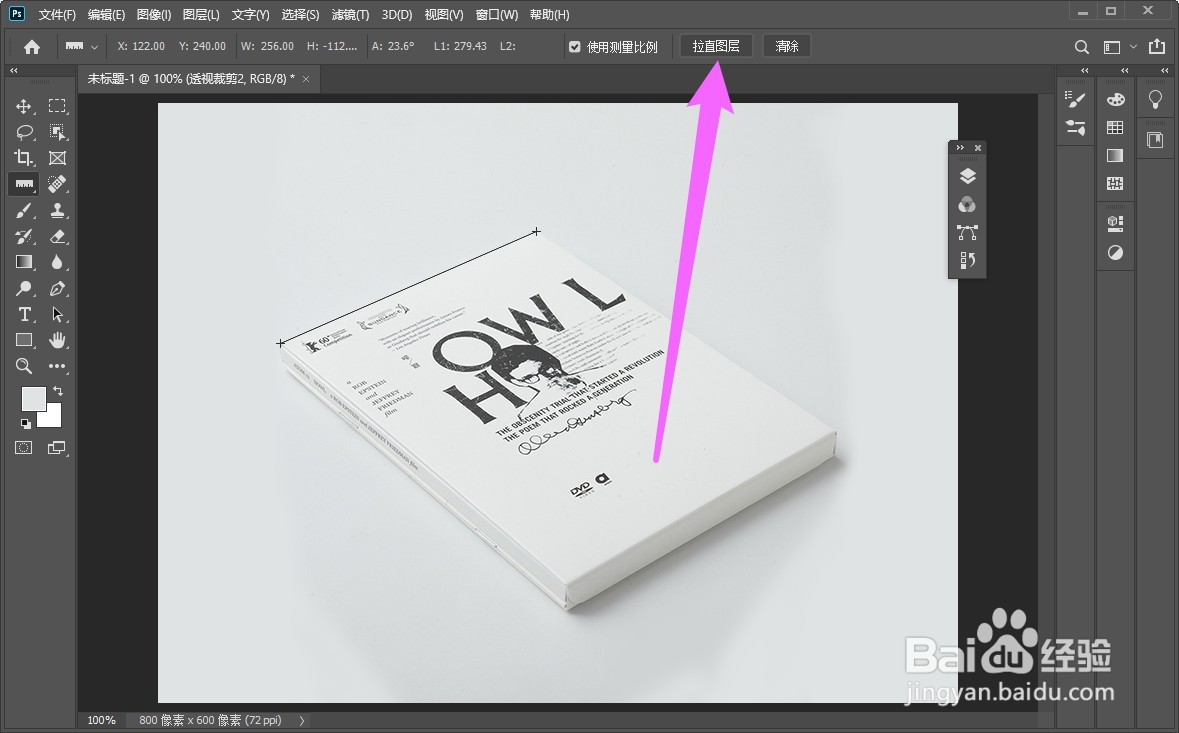Expand the status bar info arrow
This screenshot has height=733, width=1179.
302,720
